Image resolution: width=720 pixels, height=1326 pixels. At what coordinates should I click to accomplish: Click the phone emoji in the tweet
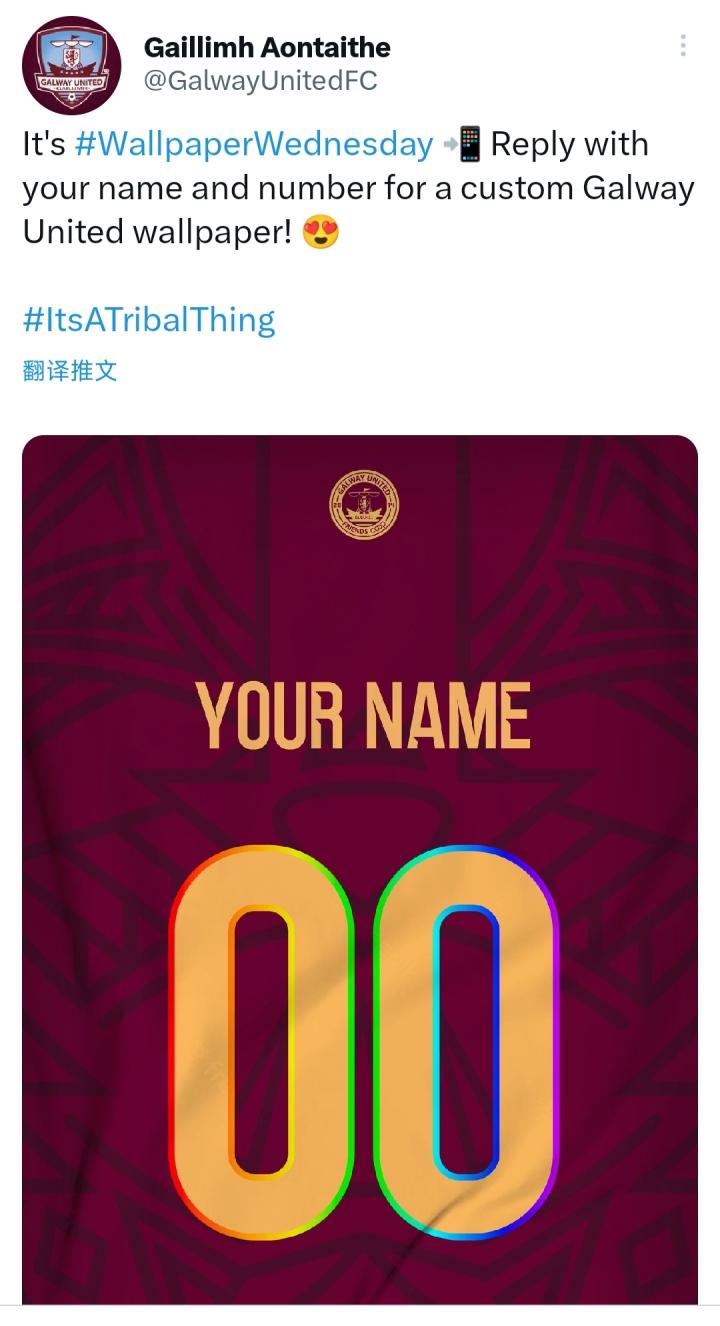[462, 144]
